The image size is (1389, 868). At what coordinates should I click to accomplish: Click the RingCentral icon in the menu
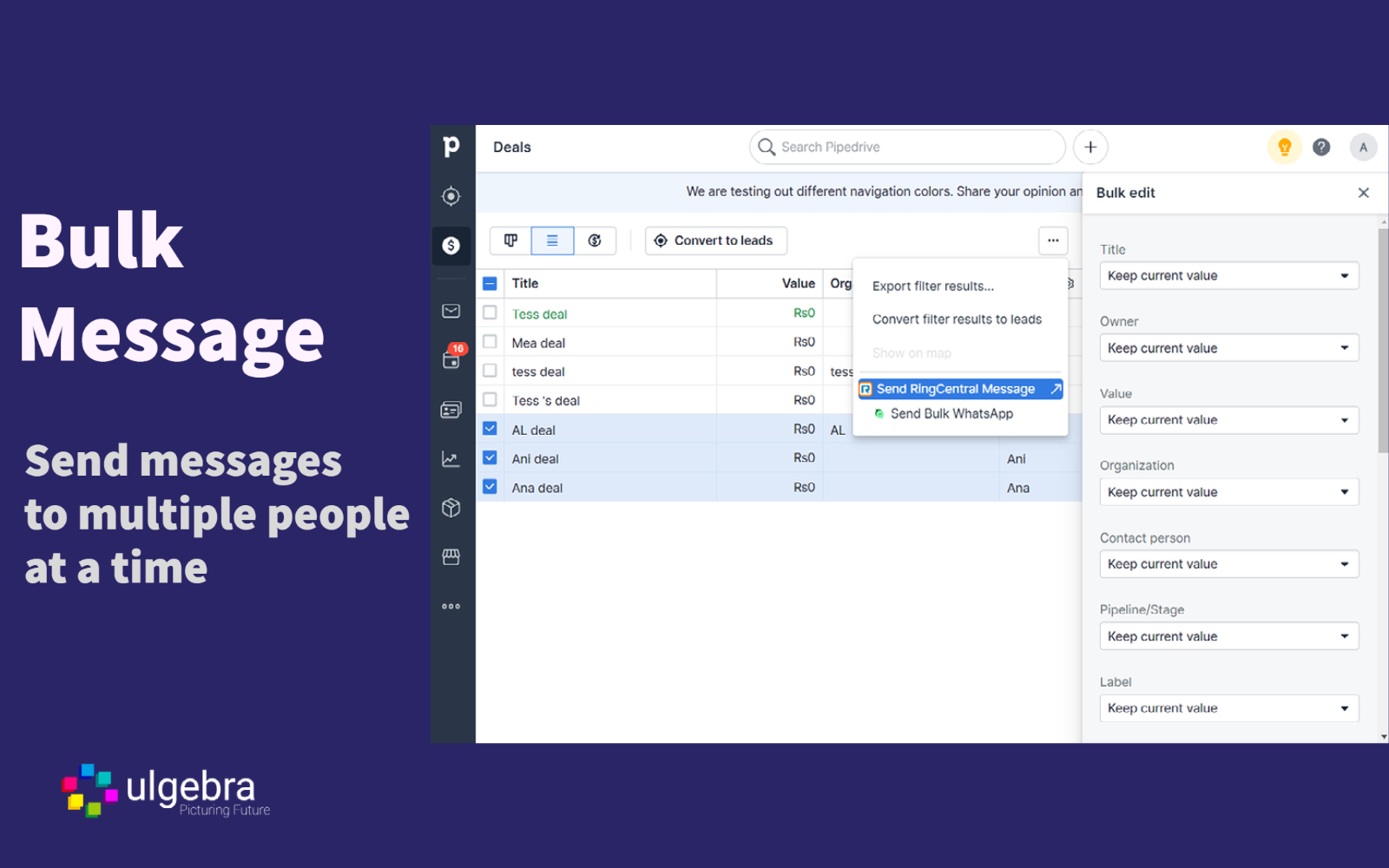click(x=866, y=390)
